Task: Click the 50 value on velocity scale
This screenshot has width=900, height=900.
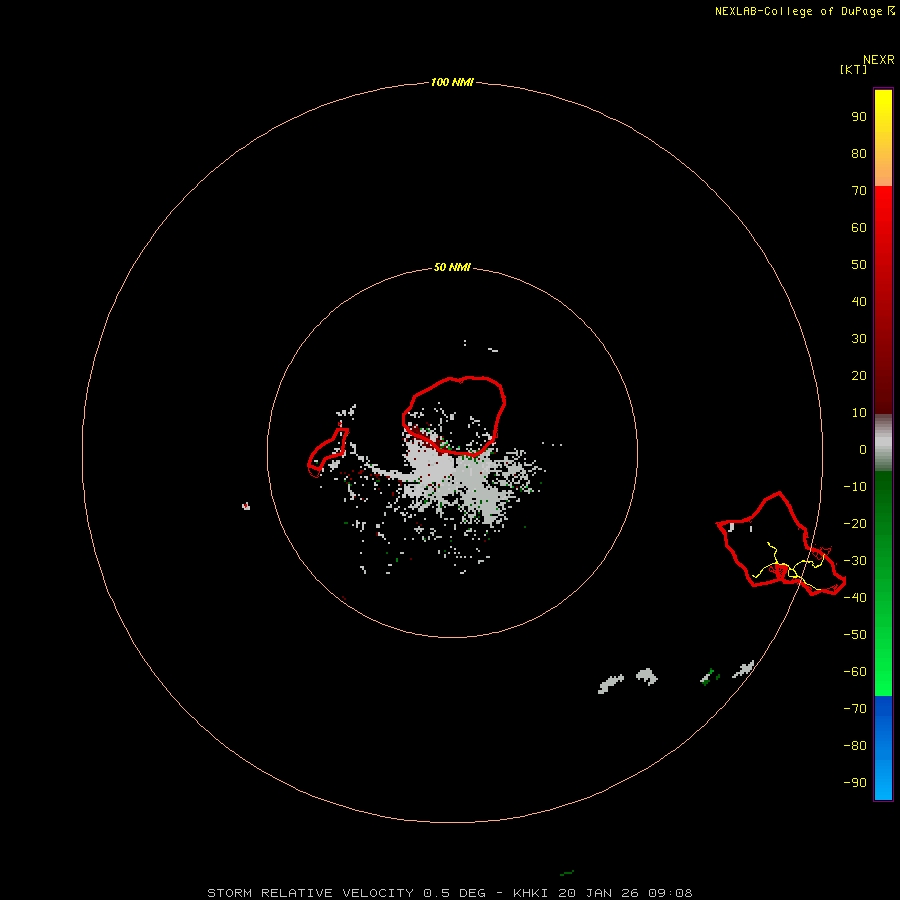Action: pyautogui.click(x=859, y=265)
